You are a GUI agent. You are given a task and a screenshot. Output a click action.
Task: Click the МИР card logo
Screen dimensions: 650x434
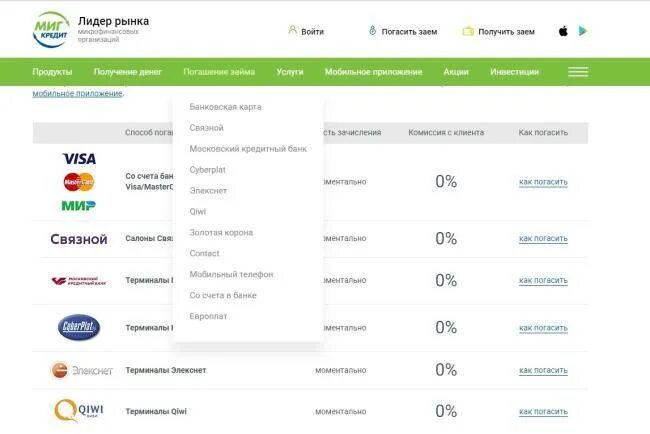pos(78,205)
